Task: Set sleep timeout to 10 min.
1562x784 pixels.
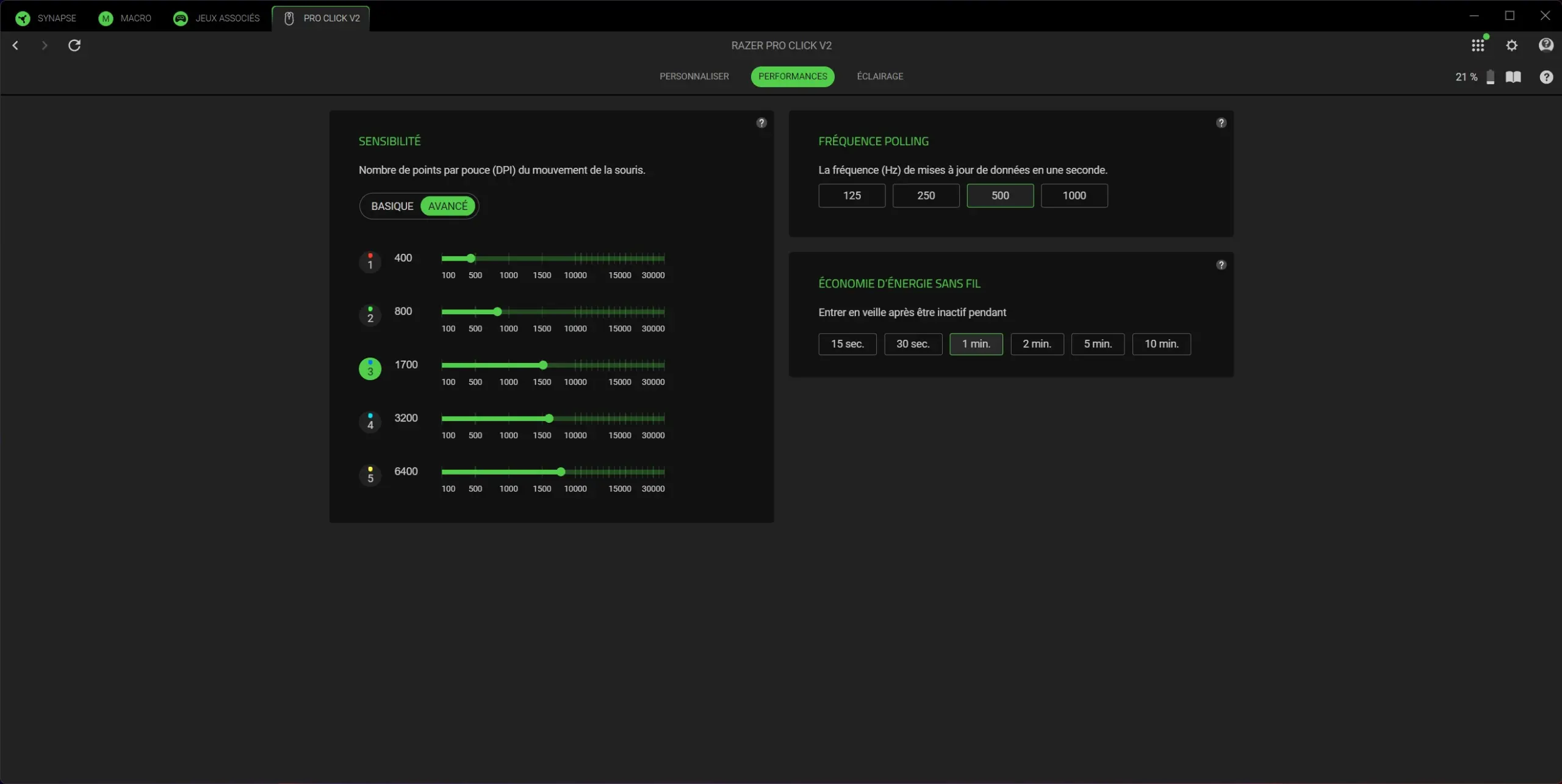Action: pos(1162,344)
